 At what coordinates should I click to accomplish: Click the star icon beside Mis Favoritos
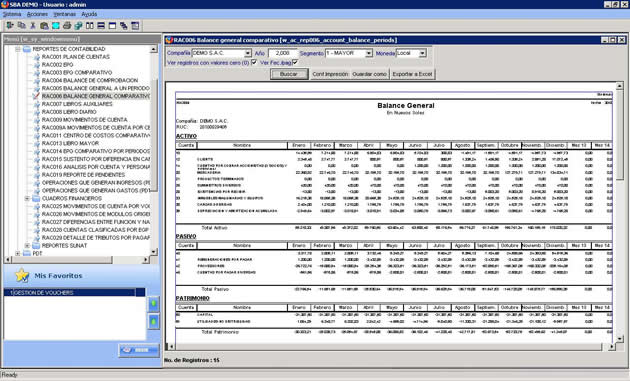22,275
